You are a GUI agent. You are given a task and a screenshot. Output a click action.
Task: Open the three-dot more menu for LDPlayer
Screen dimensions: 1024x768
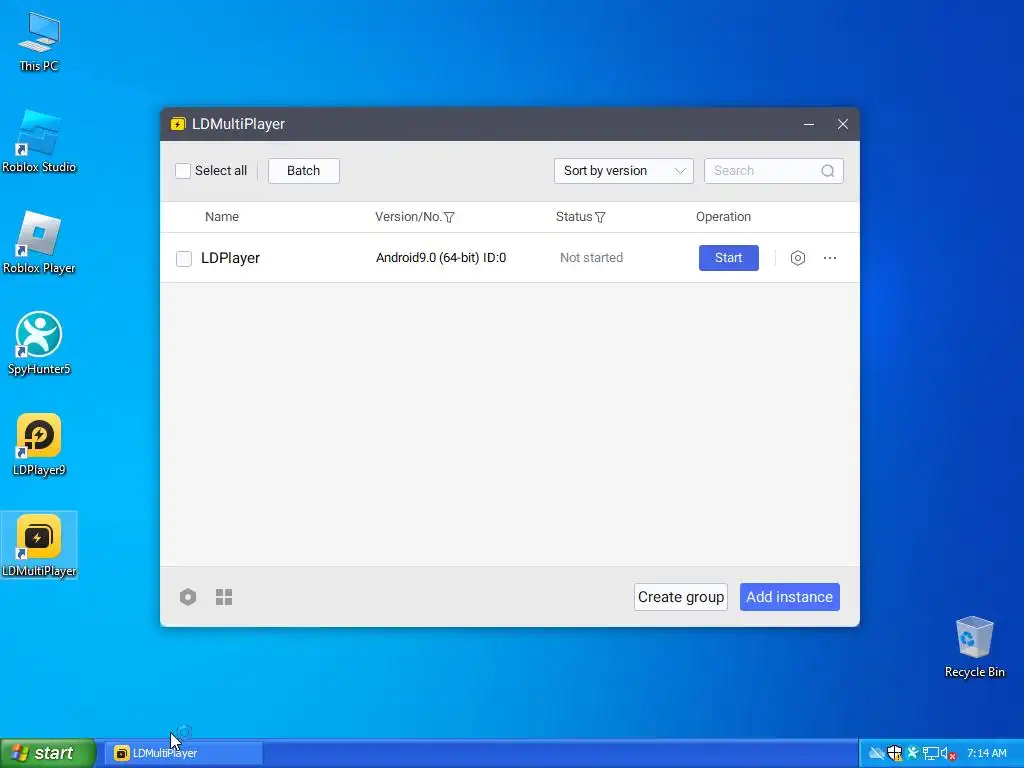[x=830, y=258]
